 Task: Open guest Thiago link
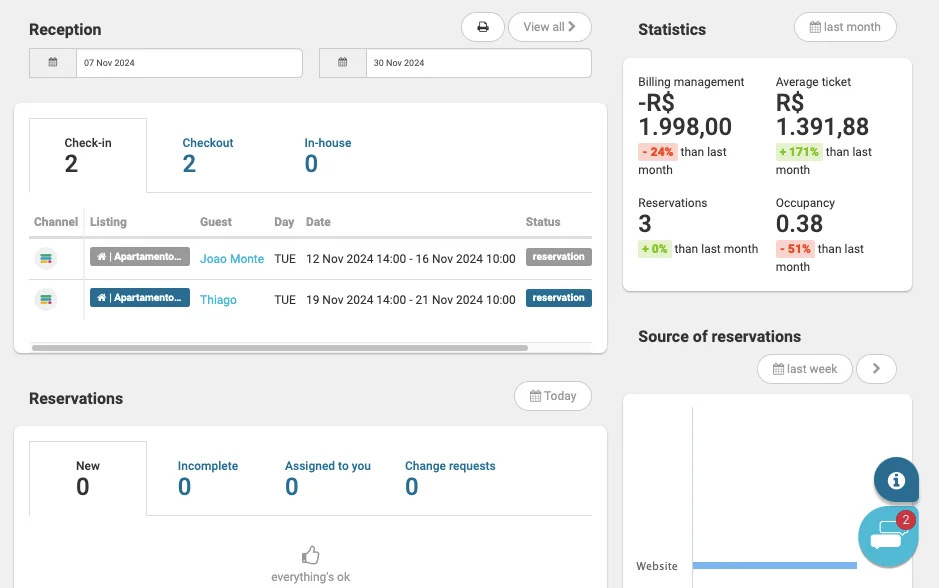(x=218, y=299)
